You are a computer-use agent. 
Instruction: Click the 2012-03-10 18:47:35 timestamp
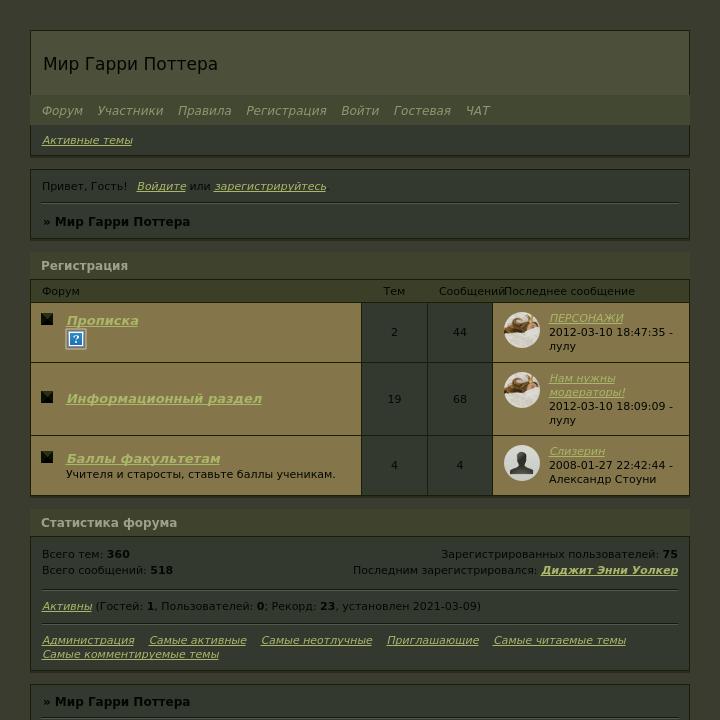point(607,332)
